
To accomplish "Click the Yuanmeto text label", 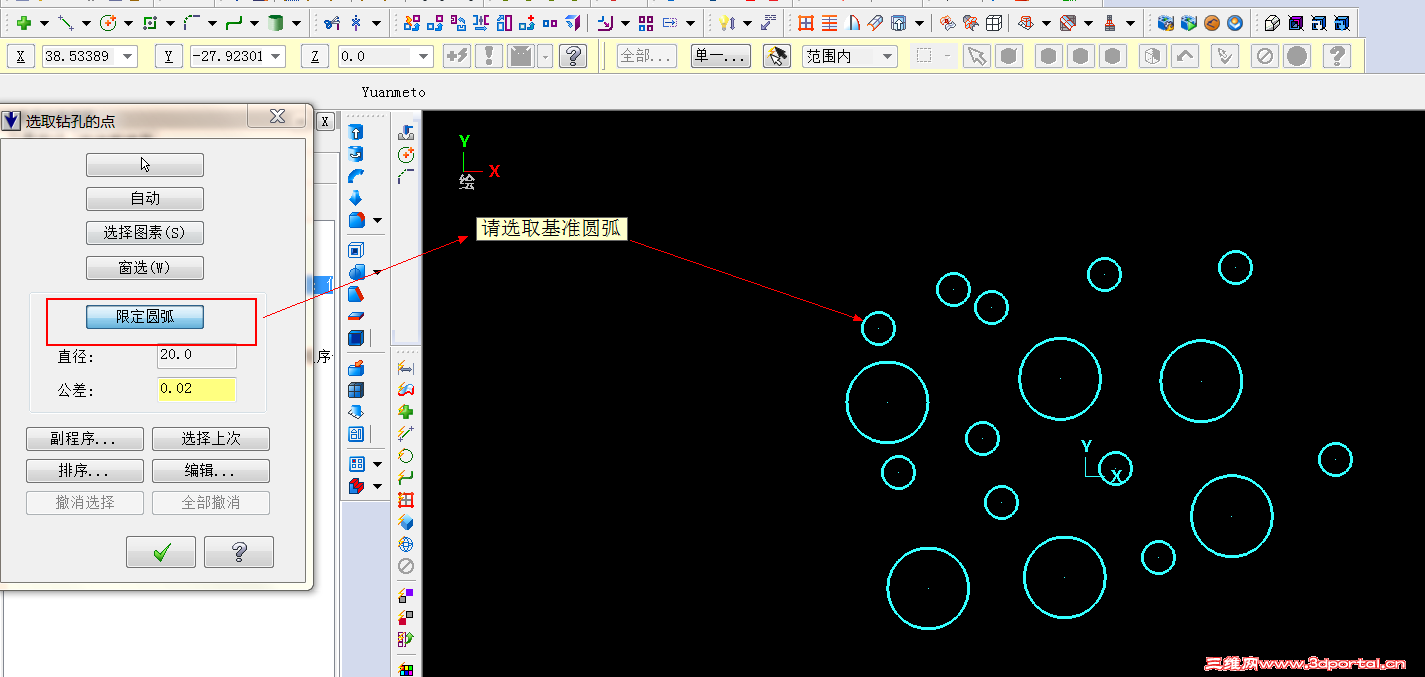I will click(x=393, y=92).
